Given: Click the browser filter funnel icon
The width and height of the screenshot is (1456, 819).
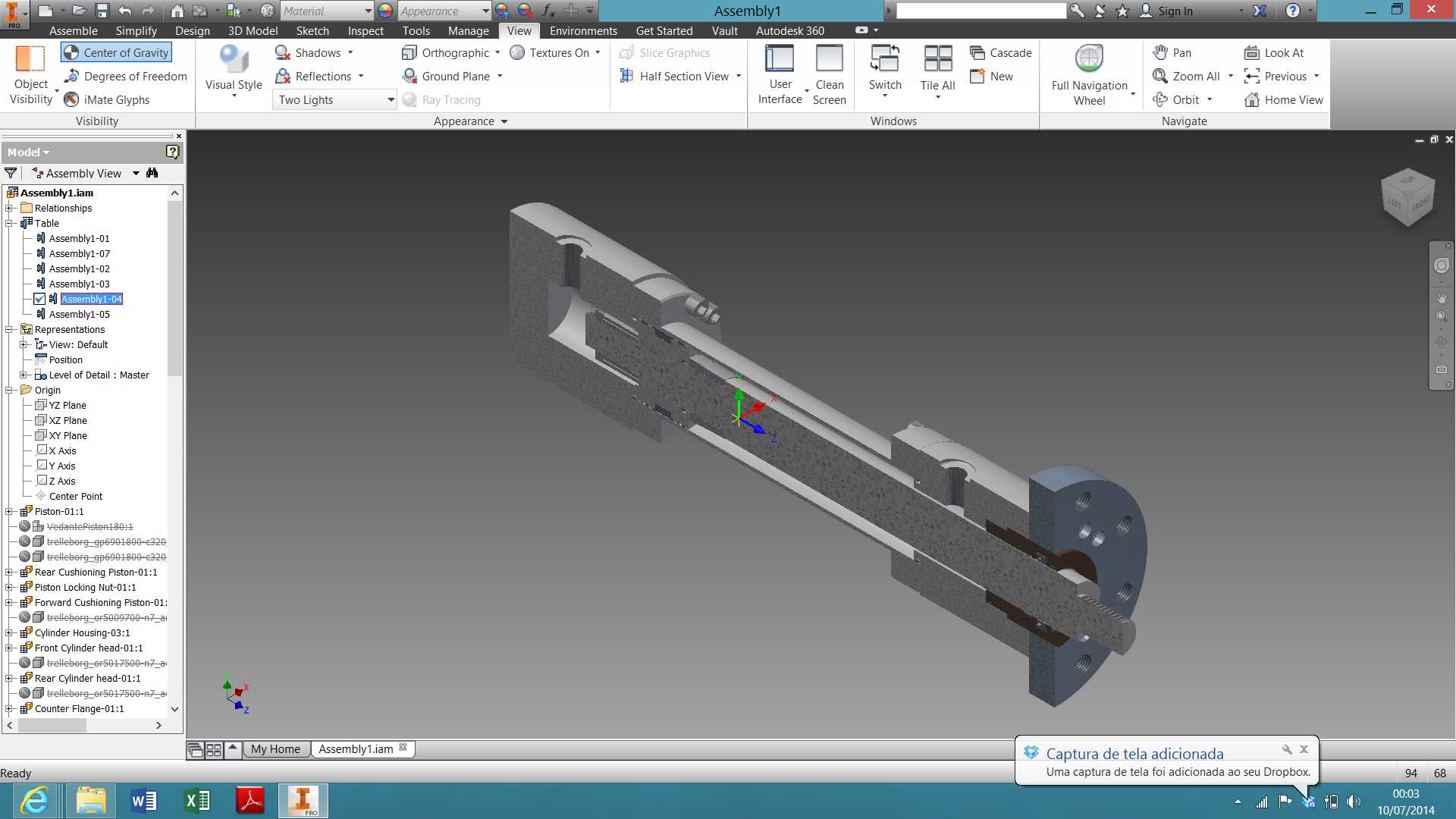Looking at the screenshot, I should (11, 173).
